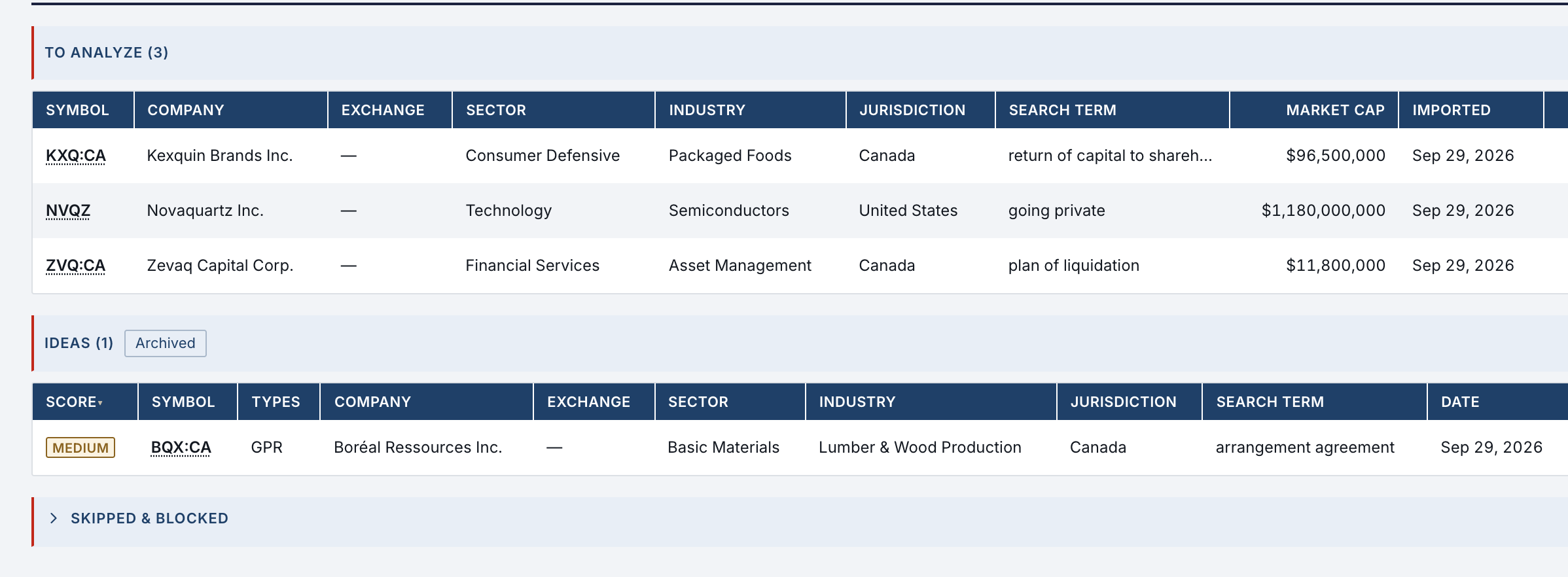Viewport: 1568px width, 577px height.
Task: Open the ZVQ:CA symbol link
Action: 76,266
